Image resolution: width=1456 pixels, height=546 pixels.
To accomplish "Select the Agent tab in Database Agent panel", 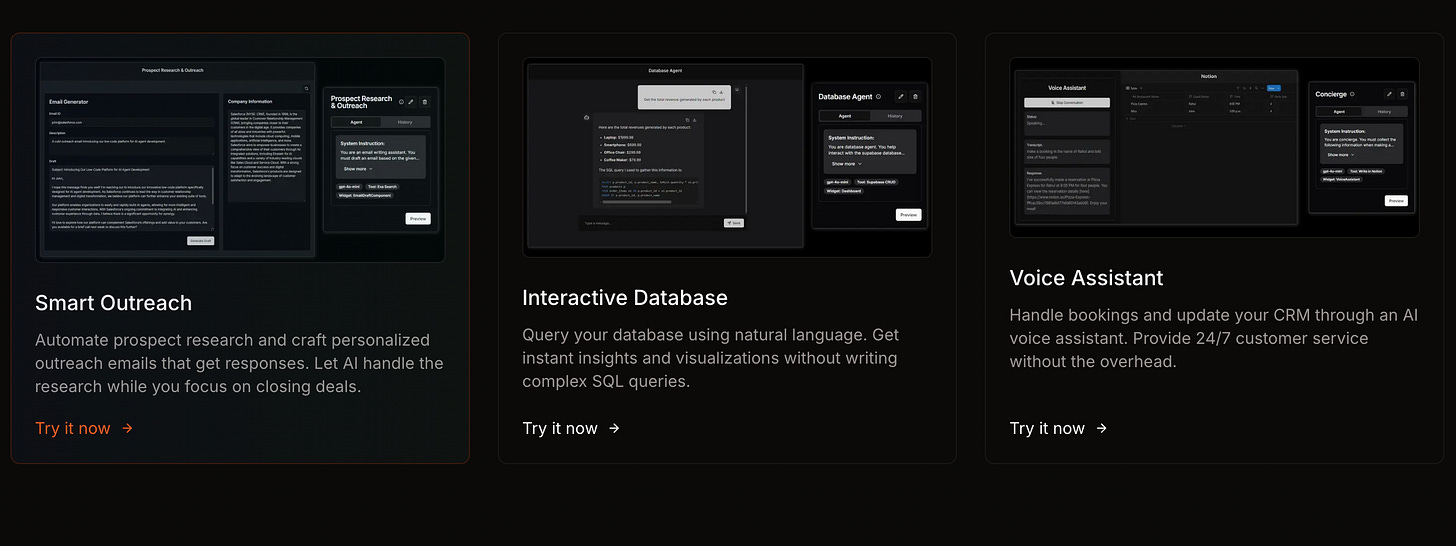I will (x=845, y=116).
